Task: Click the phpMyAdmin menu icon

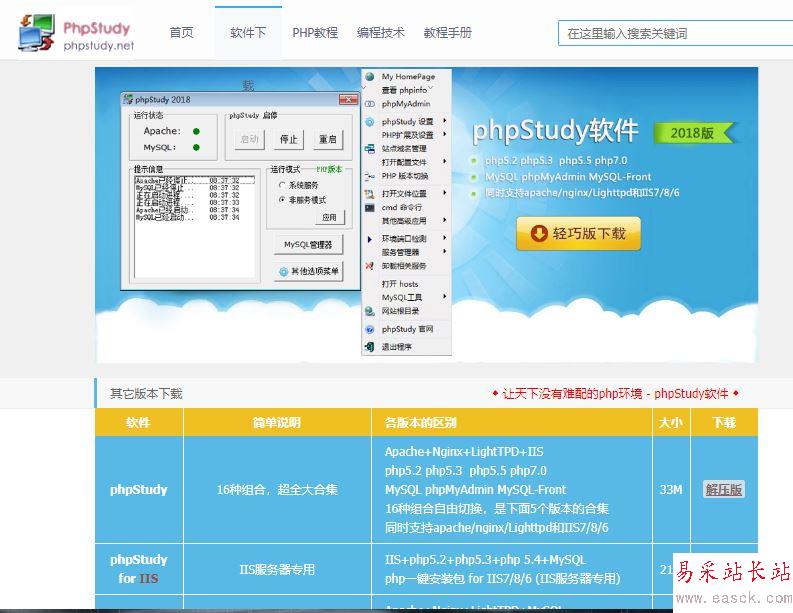Action: click(x=370, y=104)
